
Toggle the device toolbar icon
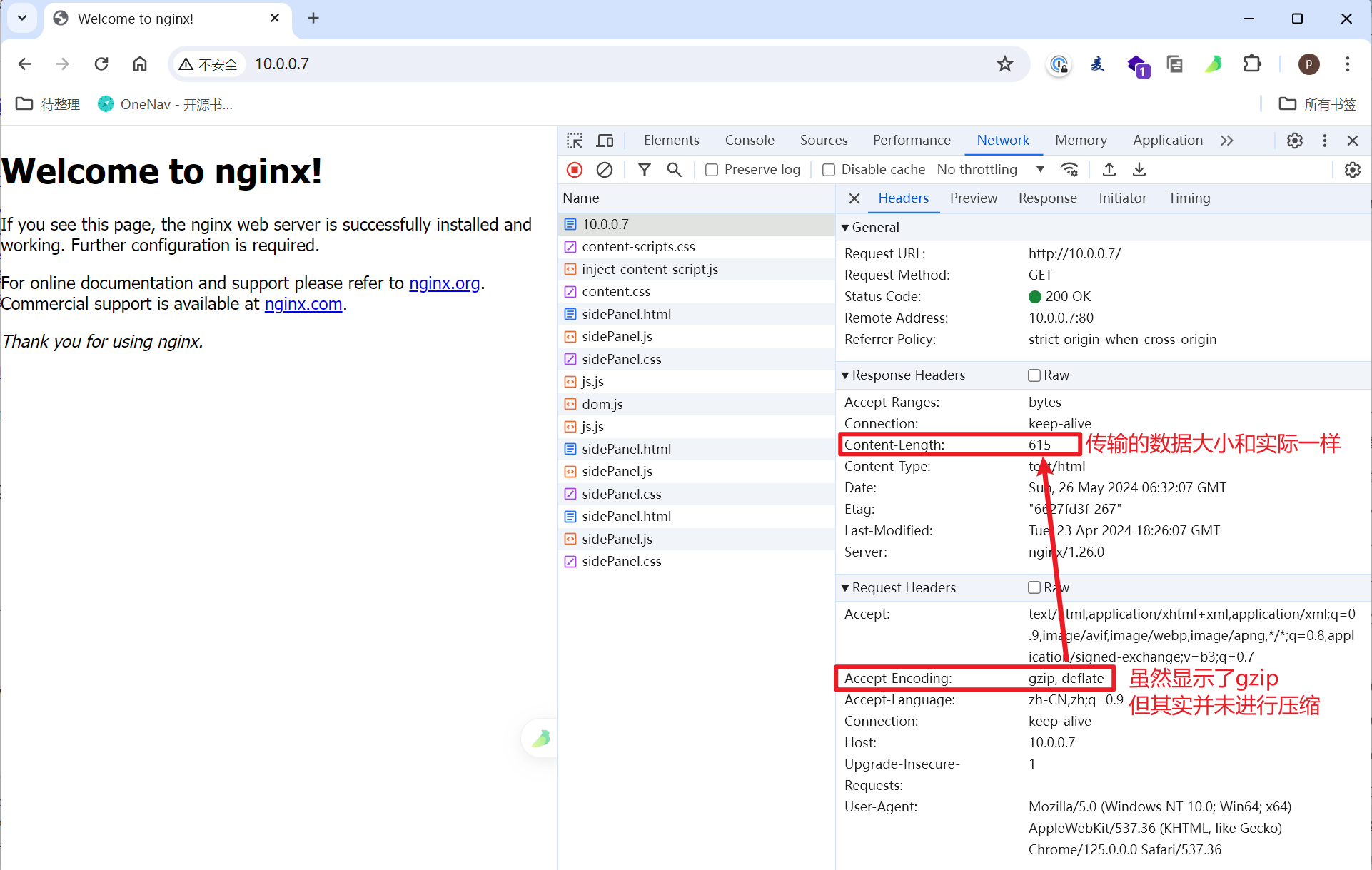[605, 141]
